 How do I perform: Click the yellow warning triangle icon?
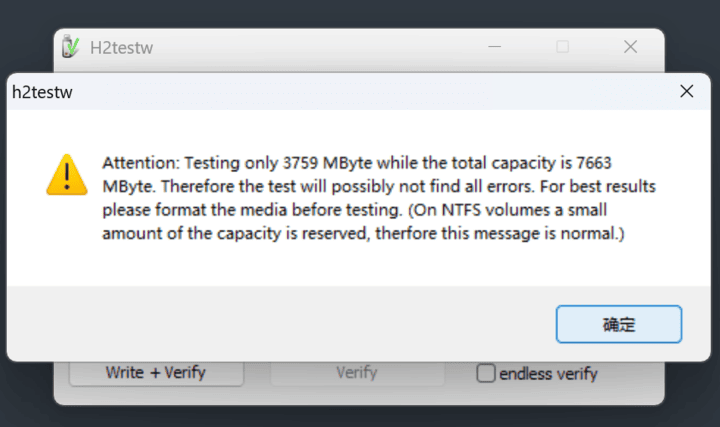click(67, 175)
